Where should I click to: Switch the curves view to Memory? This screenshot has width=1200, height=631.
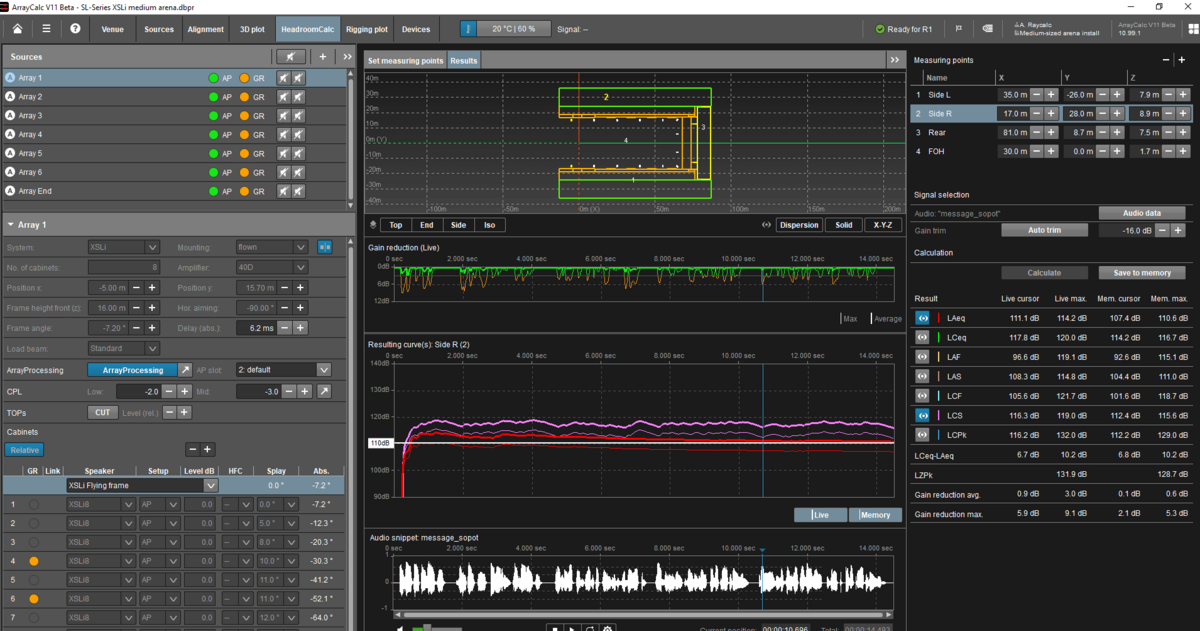[x=875, y=514]
